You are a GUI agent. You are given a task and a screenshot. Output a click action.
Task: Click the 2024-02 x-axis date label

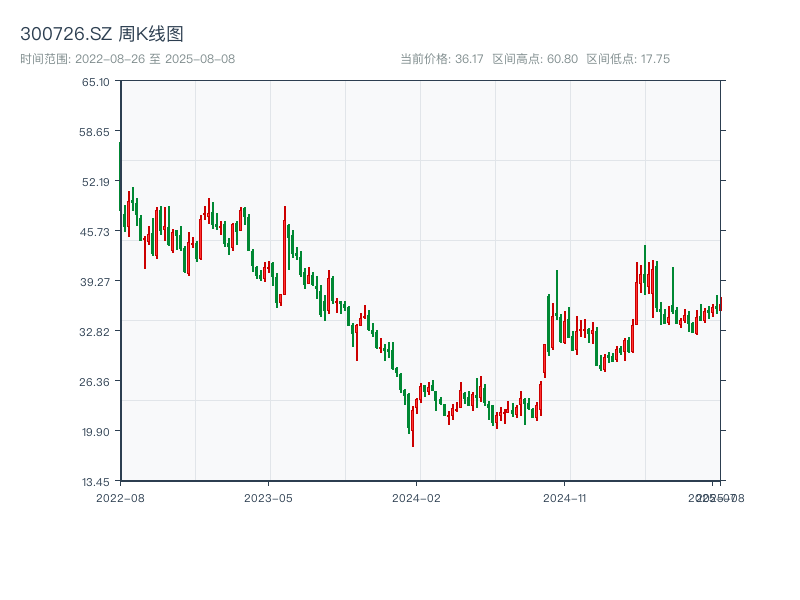[x=417, y=497]
